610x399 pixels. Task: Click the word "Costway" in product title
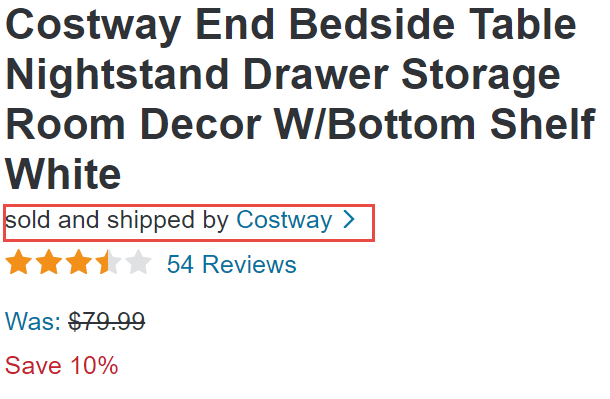(x=93, y=25)
